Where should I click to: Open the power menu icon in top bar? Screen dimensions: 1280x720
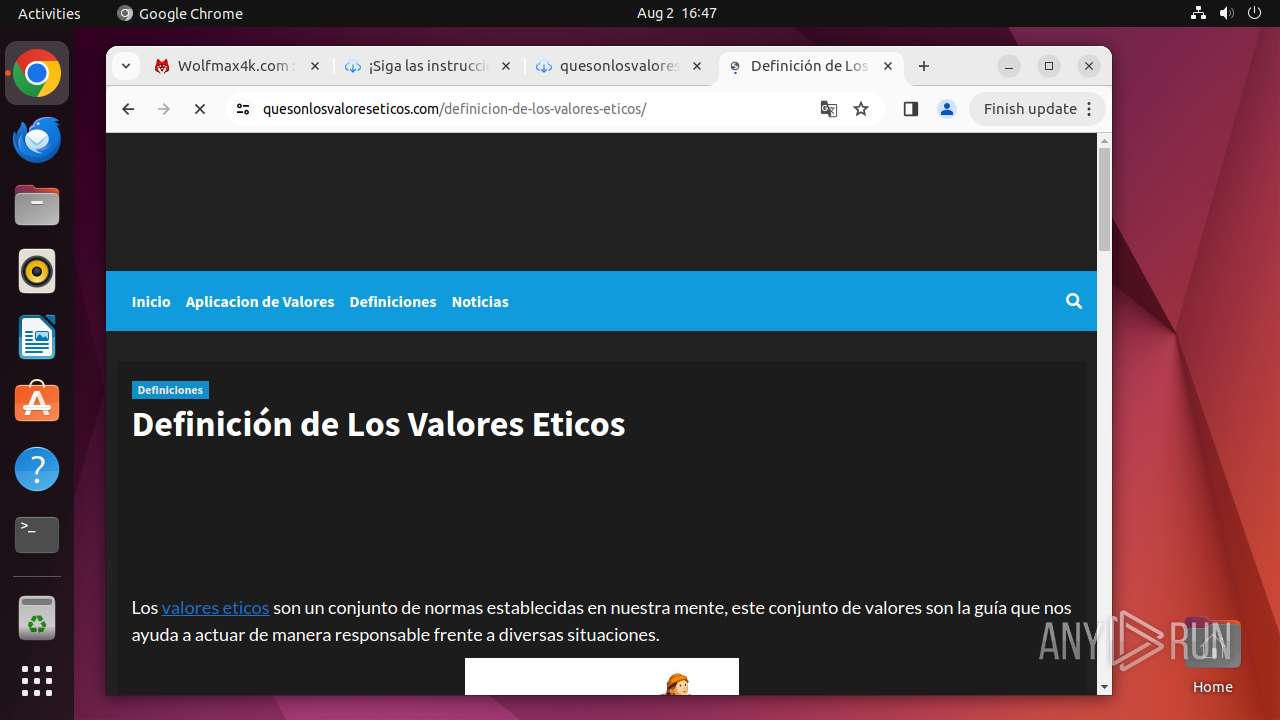coord(1254,13)
